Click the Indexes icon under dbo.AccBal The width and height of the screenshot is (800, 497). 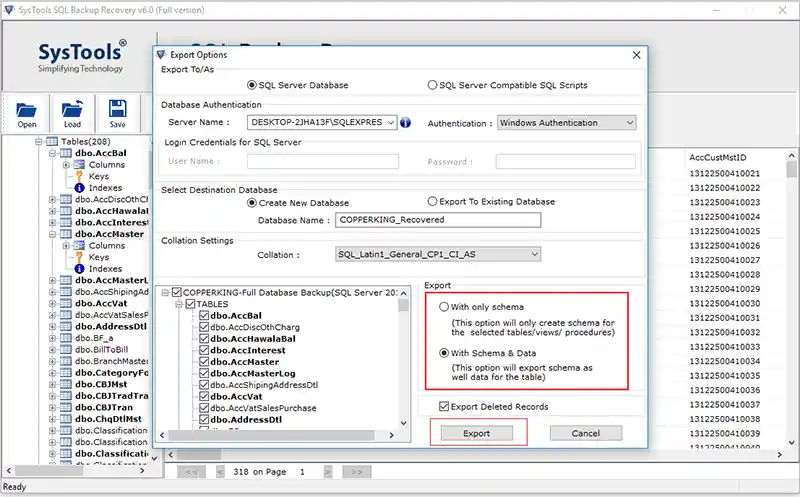coord(79,188)
